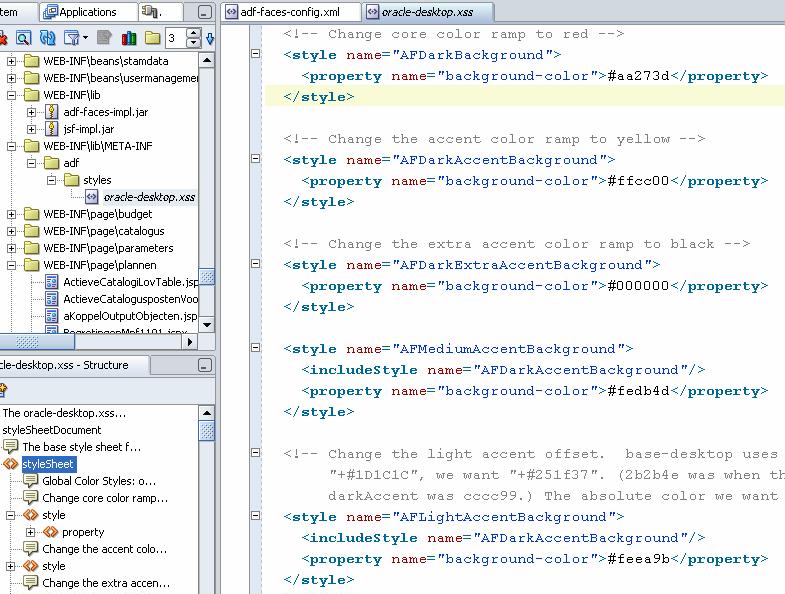Open ActieveCatalogiLovTable.jsp file in tree

[130, 282]
